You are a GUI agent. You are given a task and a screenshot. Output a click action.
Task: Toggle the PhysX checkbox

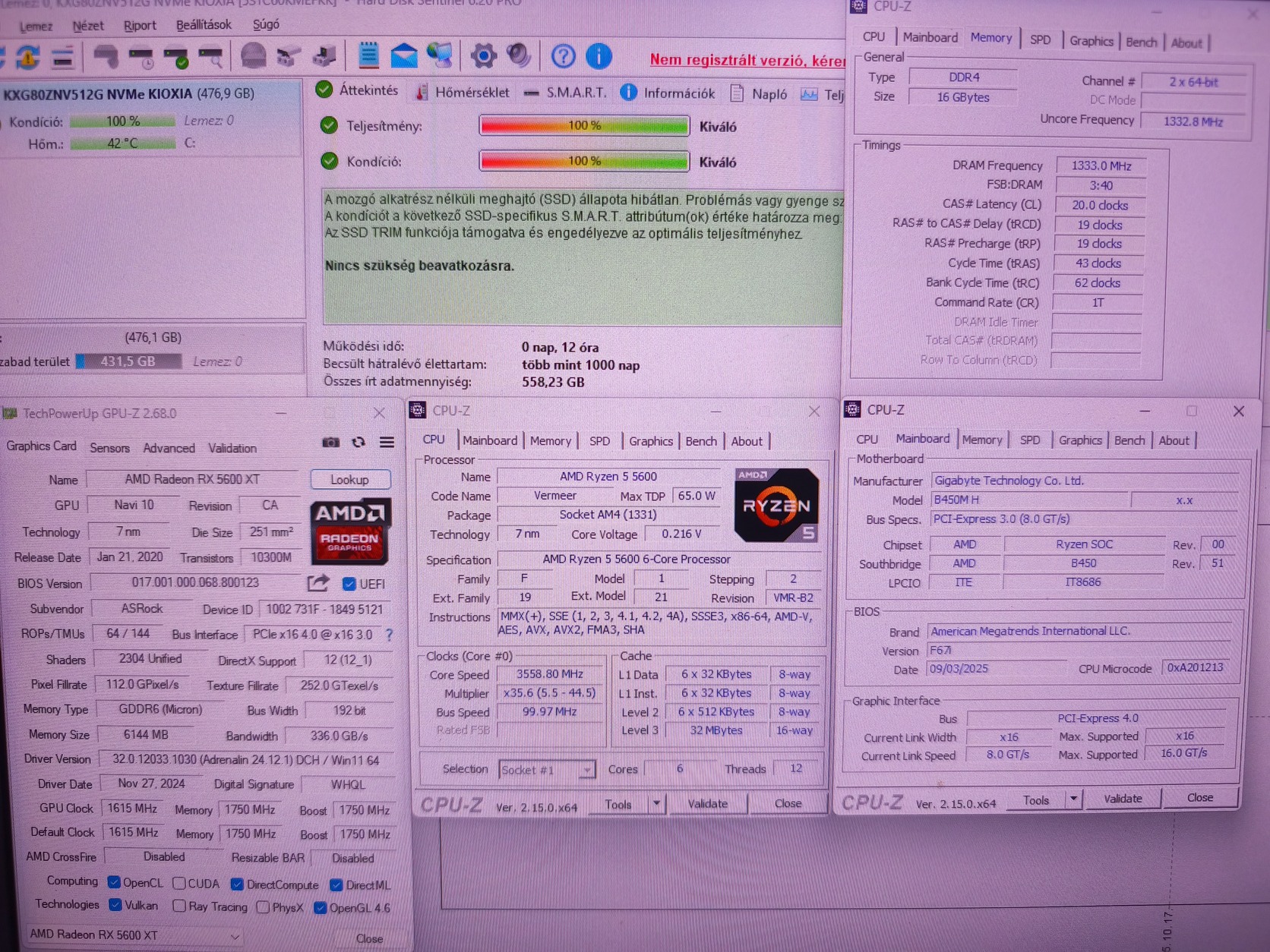tap(263, 907)
